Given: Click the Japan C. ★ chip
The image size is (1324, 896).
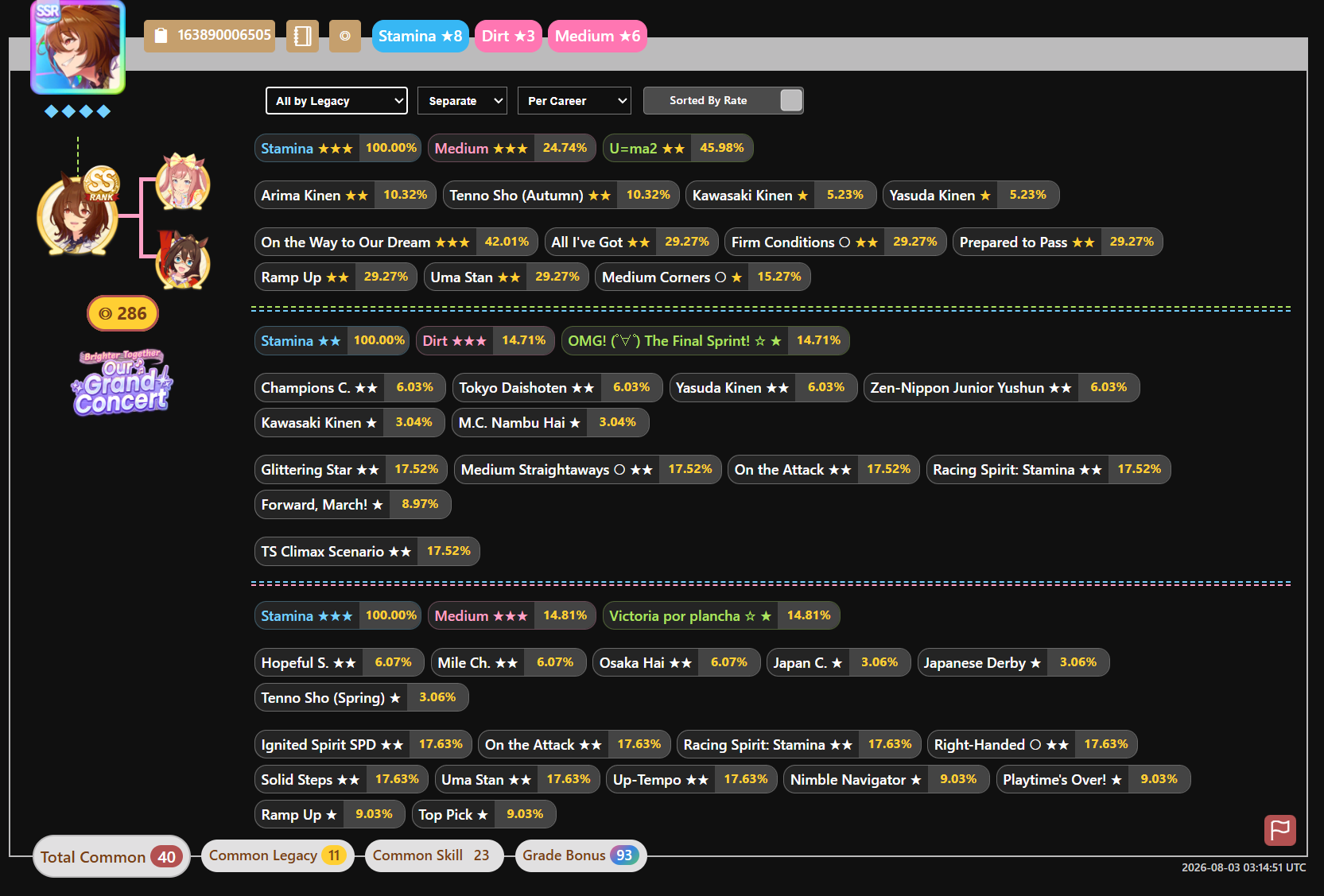Looking at the screenshot, I should pyautogui.click(x=839, y=662).
